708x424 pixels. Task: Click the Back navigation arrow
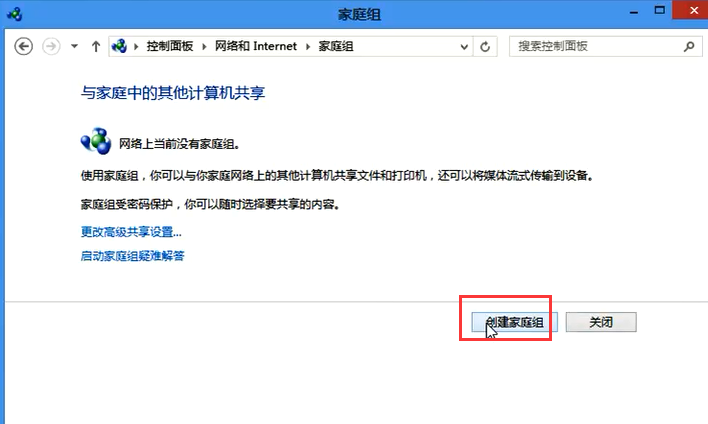pos(23,46)
